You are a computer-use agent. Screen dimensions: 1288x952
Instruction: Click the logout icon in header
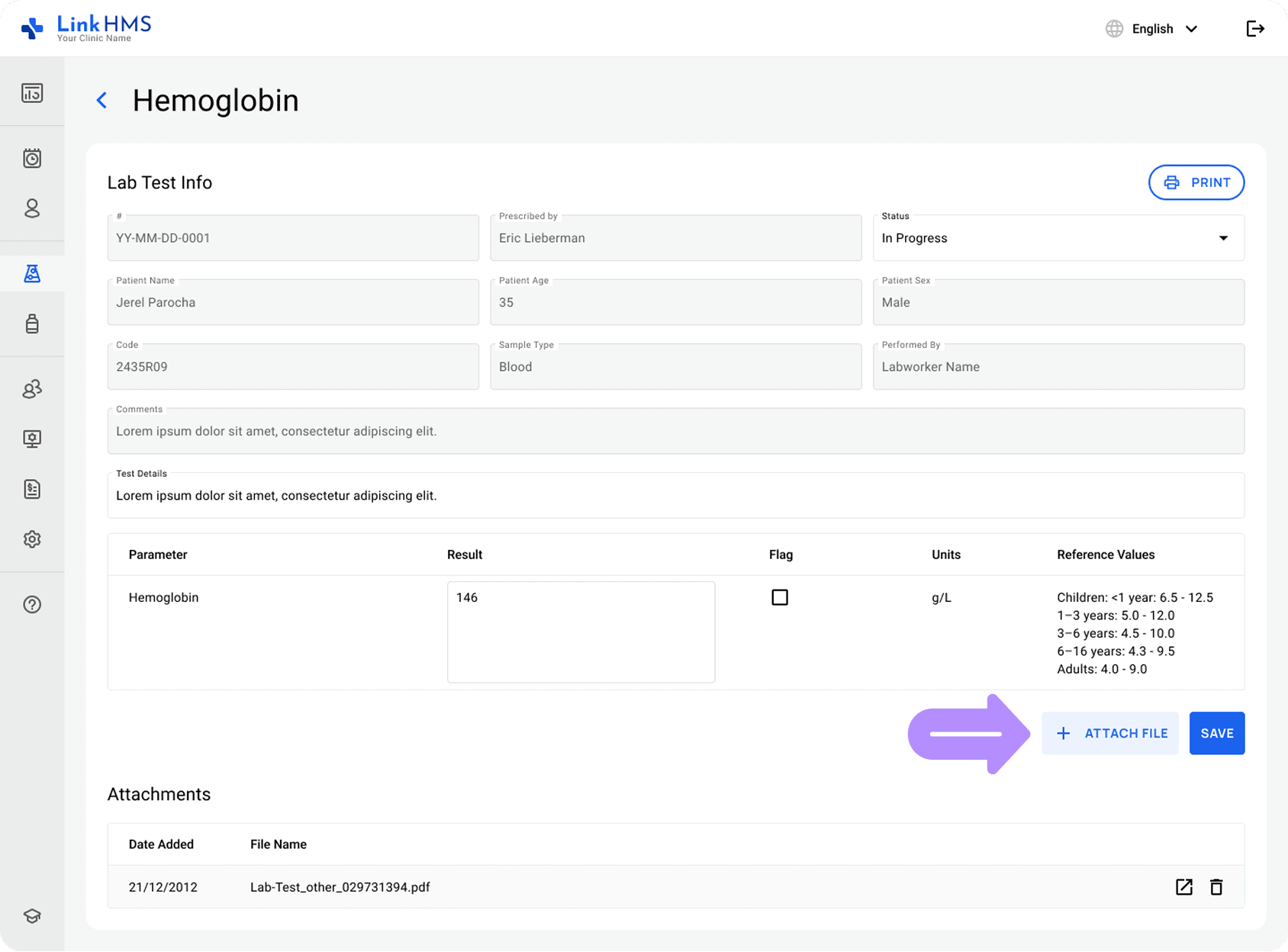1255,29
